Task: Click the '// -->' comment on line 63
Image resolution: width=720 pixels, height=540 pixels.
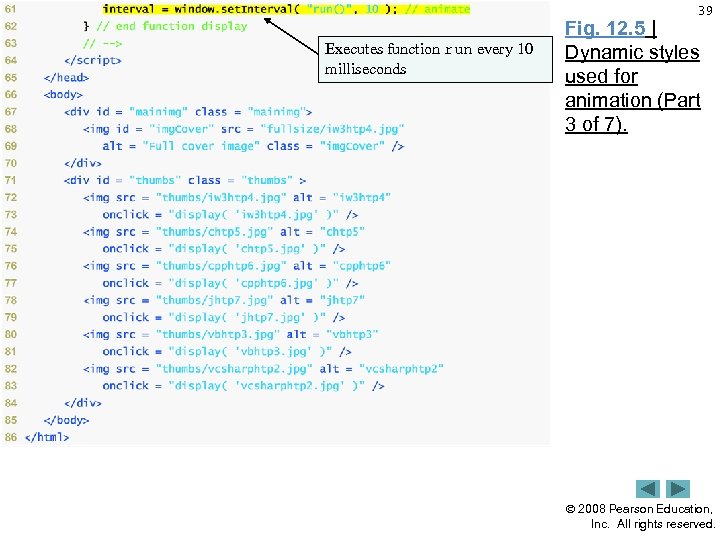Action: 102,44
